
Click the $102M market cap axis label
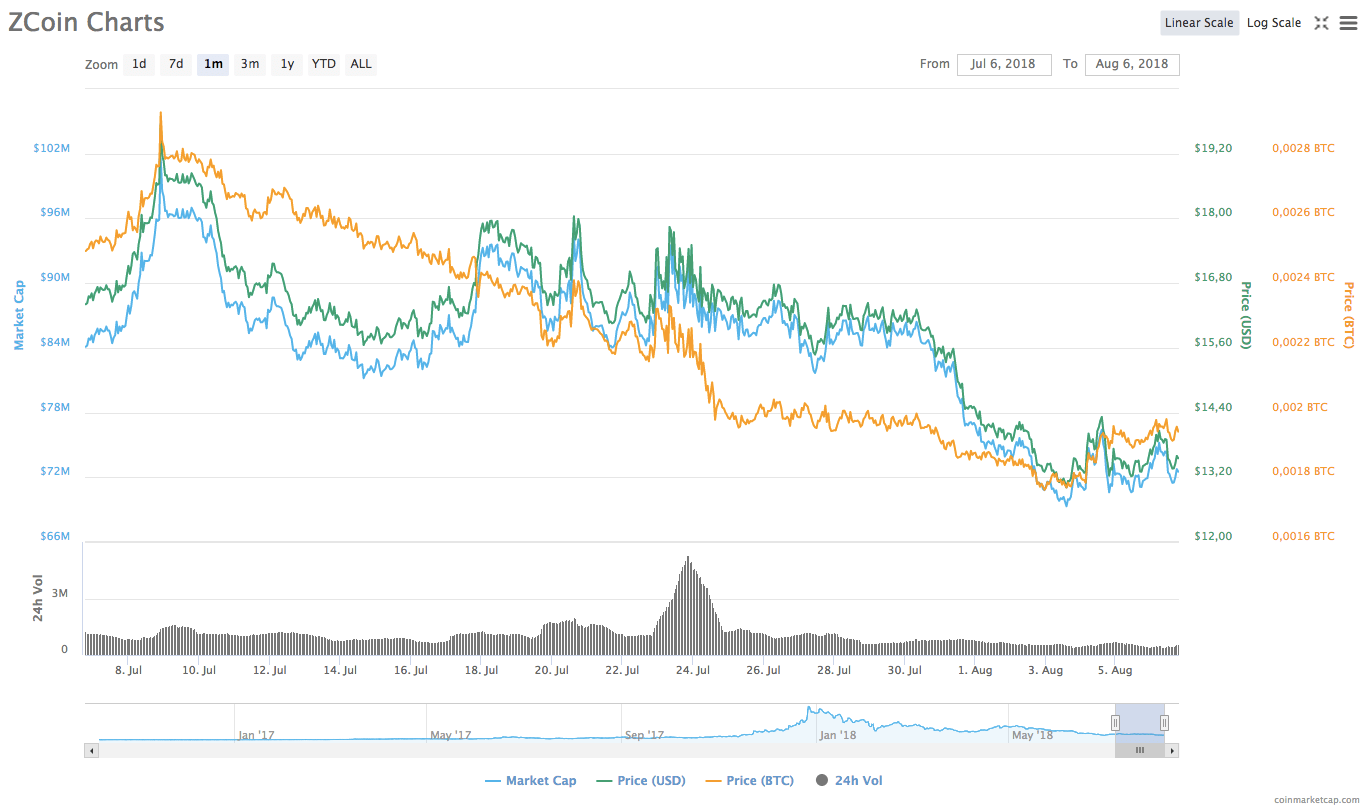coord(51,148)
